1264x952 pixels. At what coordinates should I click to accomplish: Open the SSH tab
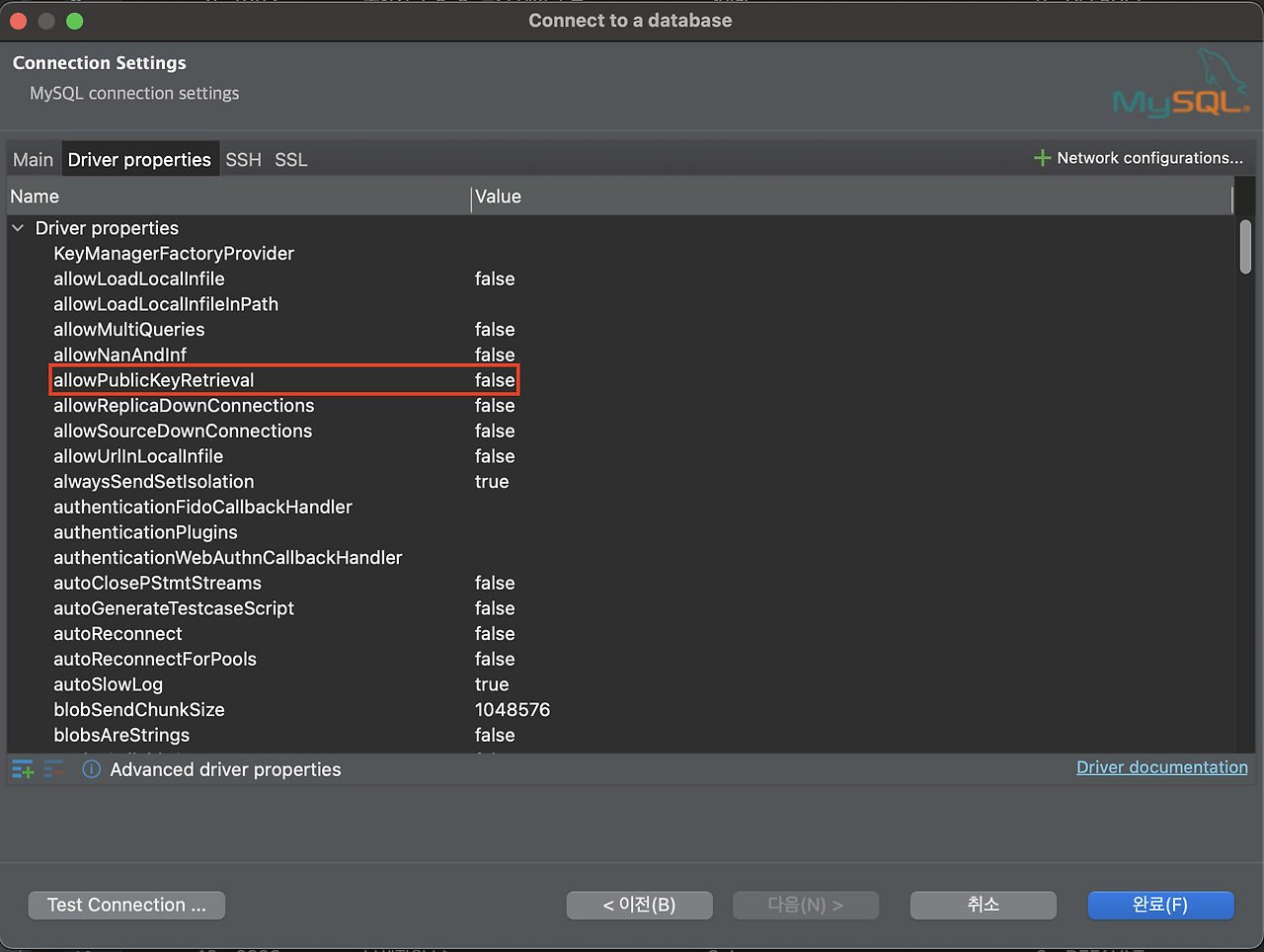tap(243, 159)
